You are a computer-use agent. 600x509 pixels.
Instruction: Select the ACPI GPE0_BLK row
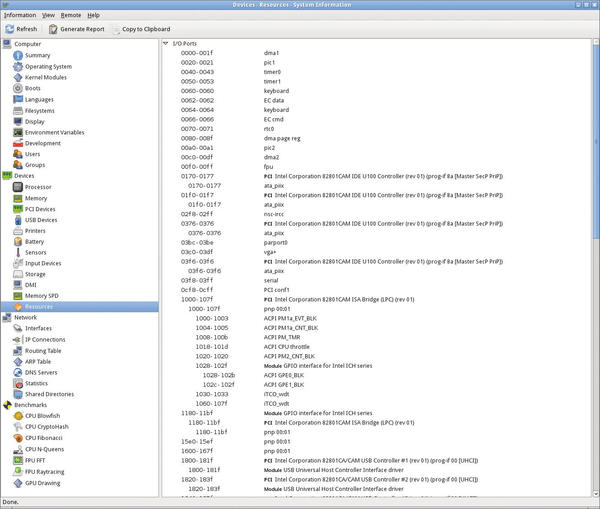point(377,375)
